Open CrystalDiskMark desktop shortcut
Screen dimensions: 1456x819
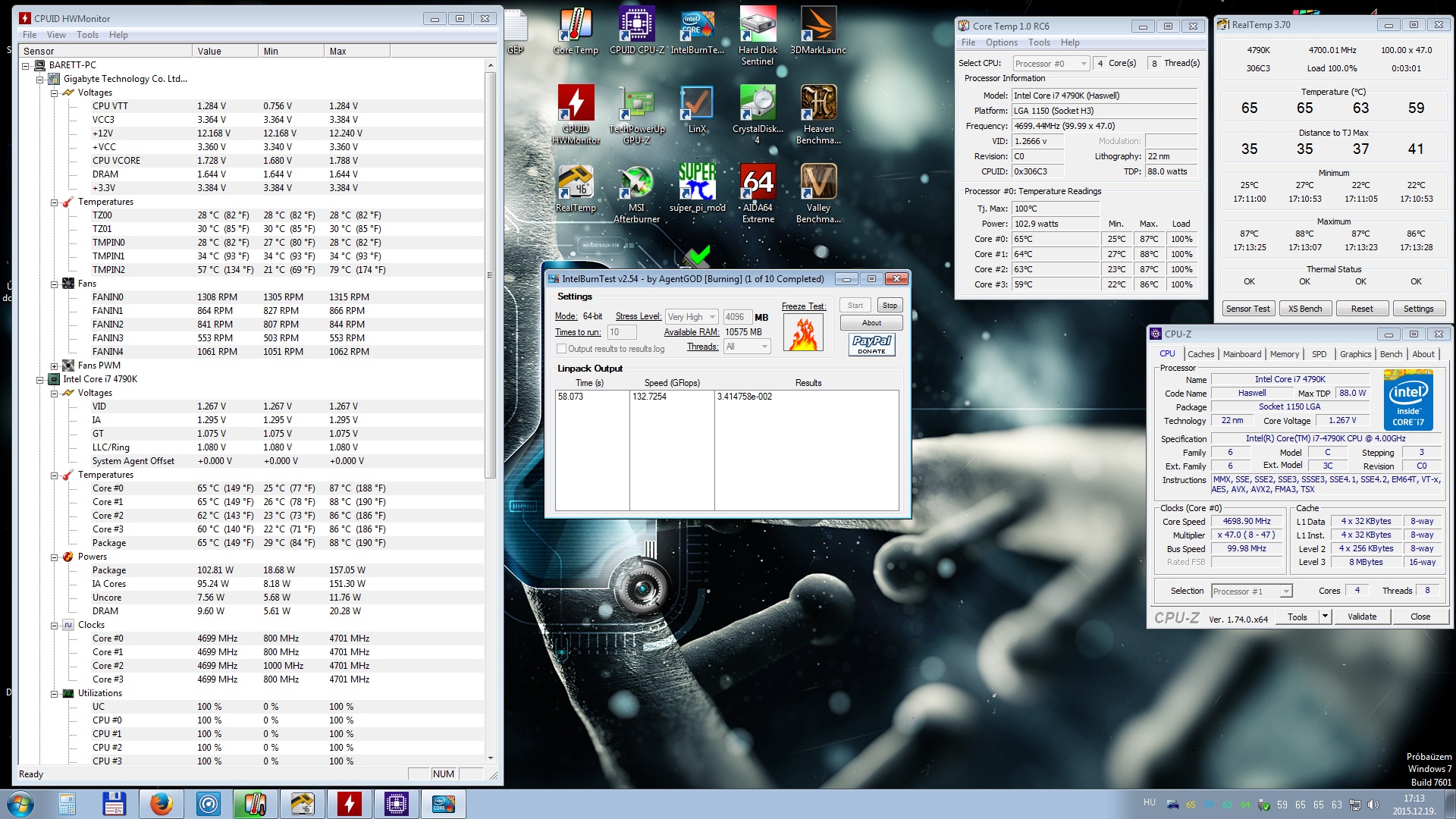(x=758, y=115)
